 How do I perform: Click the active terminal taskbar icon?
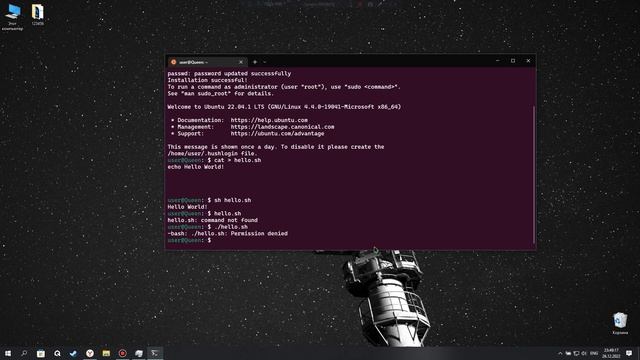[155, 353]
